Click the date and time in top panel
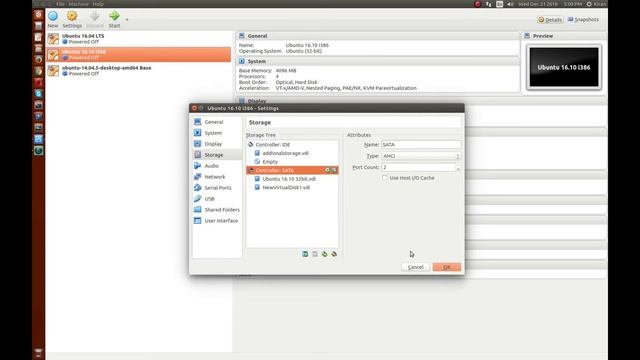 click(550, 4)
